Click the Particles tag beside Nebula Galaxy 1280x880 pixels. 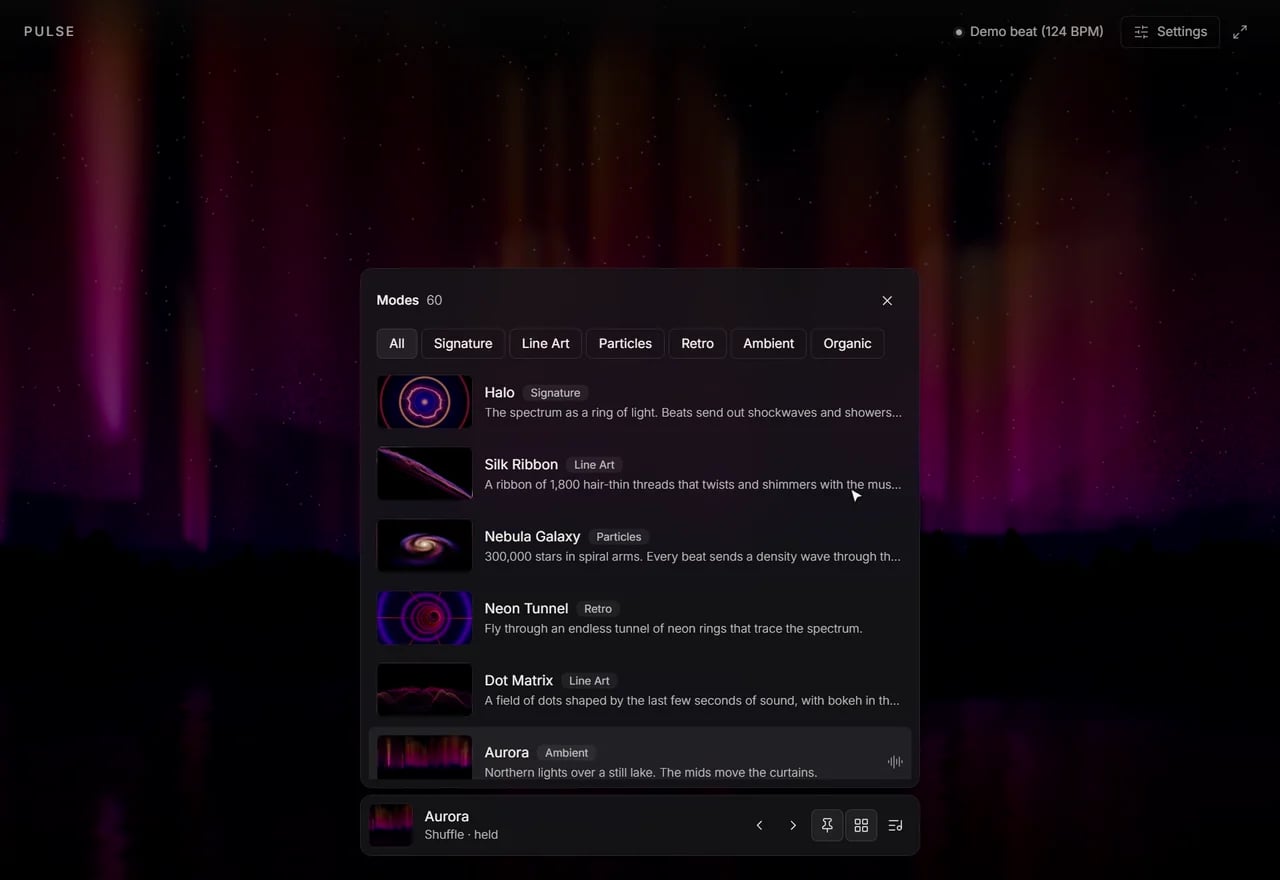point(619,537)
